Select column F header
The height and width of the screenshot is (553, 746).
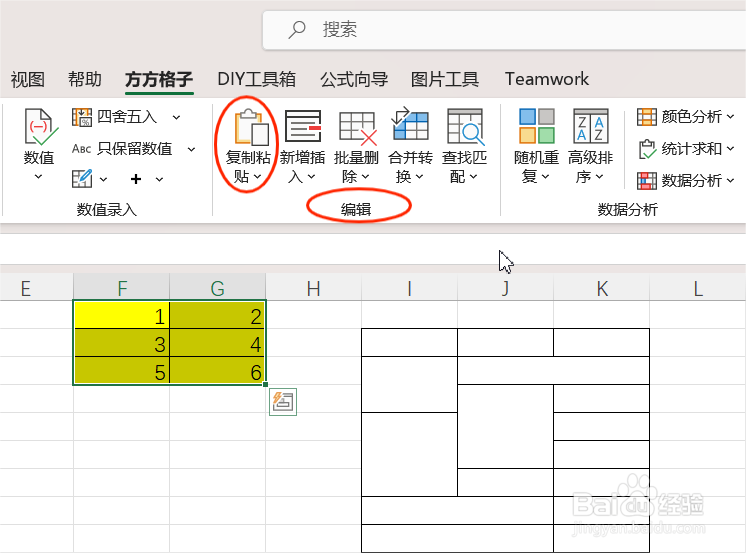click(122, 288)
